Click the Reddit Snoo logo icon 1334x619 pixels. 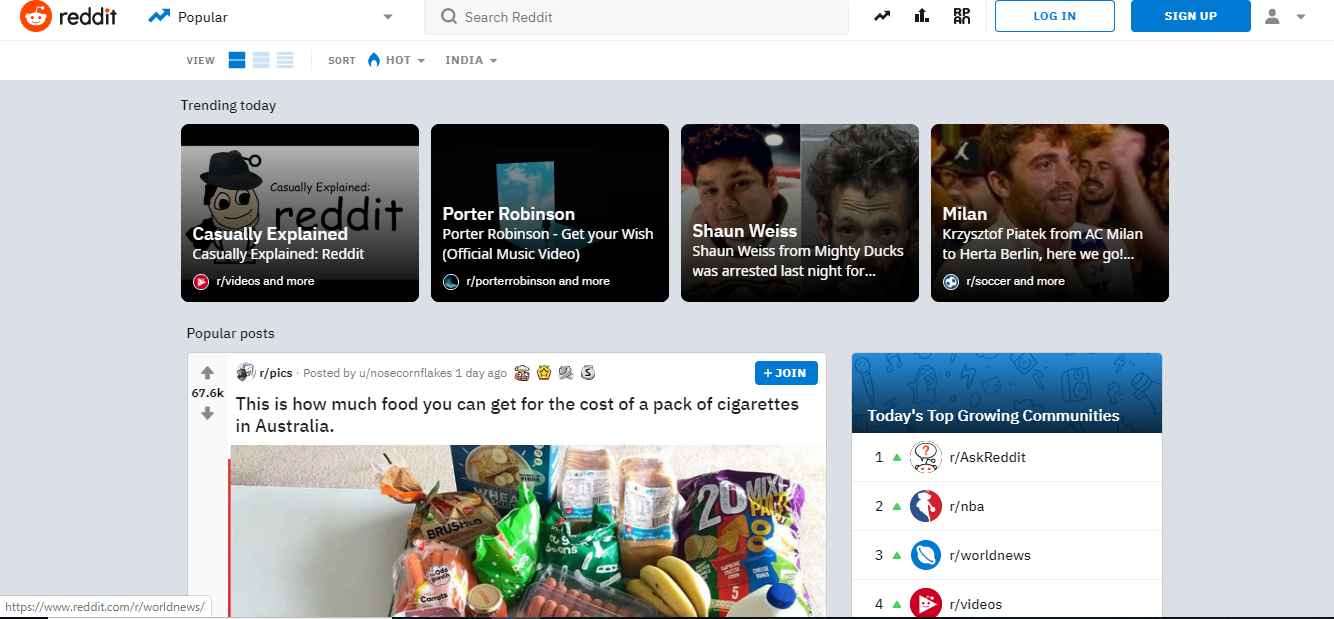point(36,16)
